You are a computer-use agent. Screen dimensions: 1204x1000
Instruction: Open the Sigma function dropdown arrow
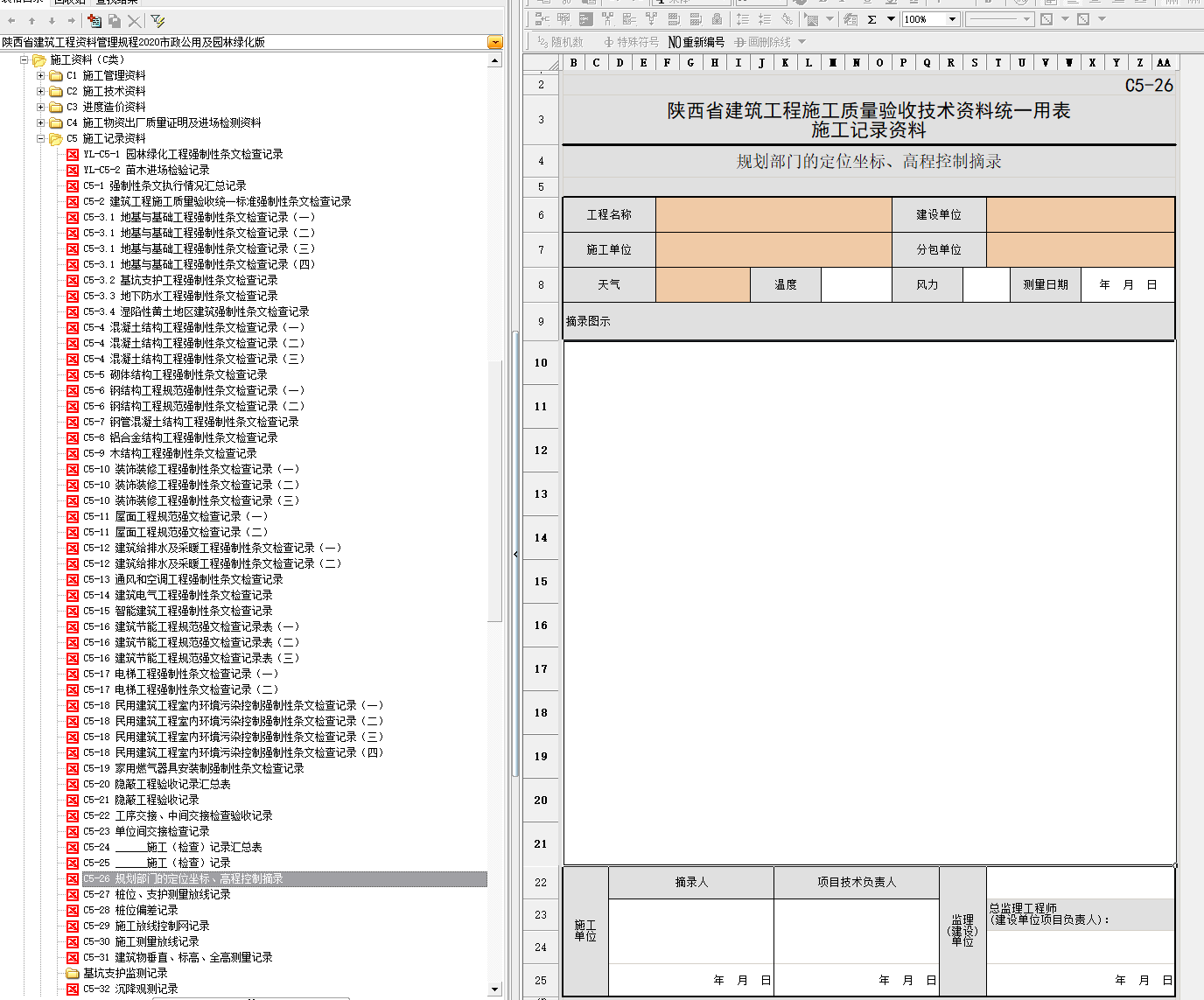891,19
